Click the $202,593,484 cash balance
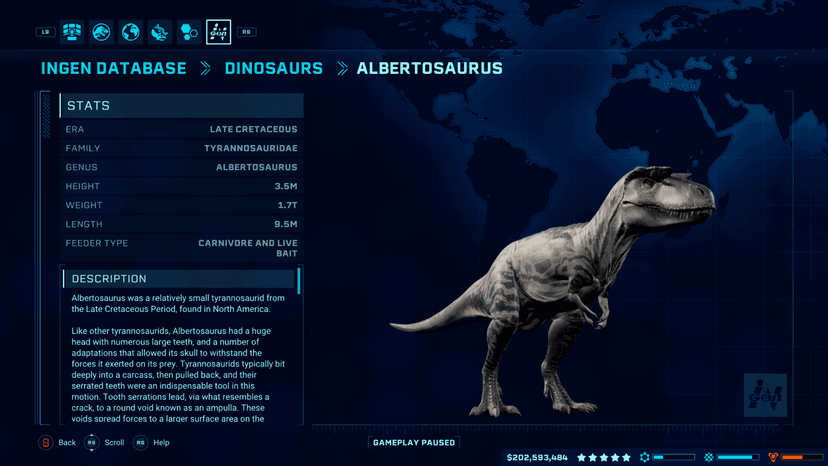This screenshot has height=466, width=828. point(537,458)
